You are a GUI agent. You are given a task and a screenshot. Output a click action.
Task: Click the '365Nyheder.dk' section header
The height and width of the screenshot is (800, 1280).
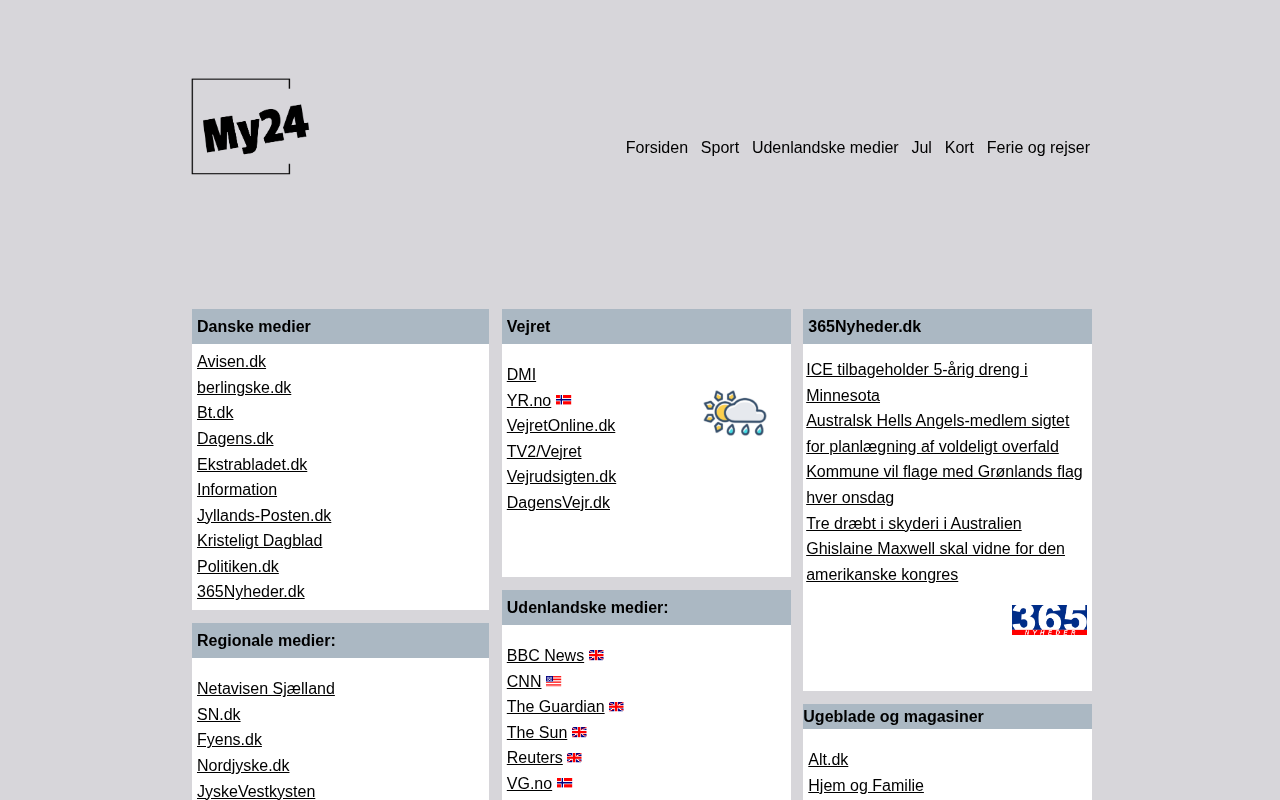pos(947,326)
